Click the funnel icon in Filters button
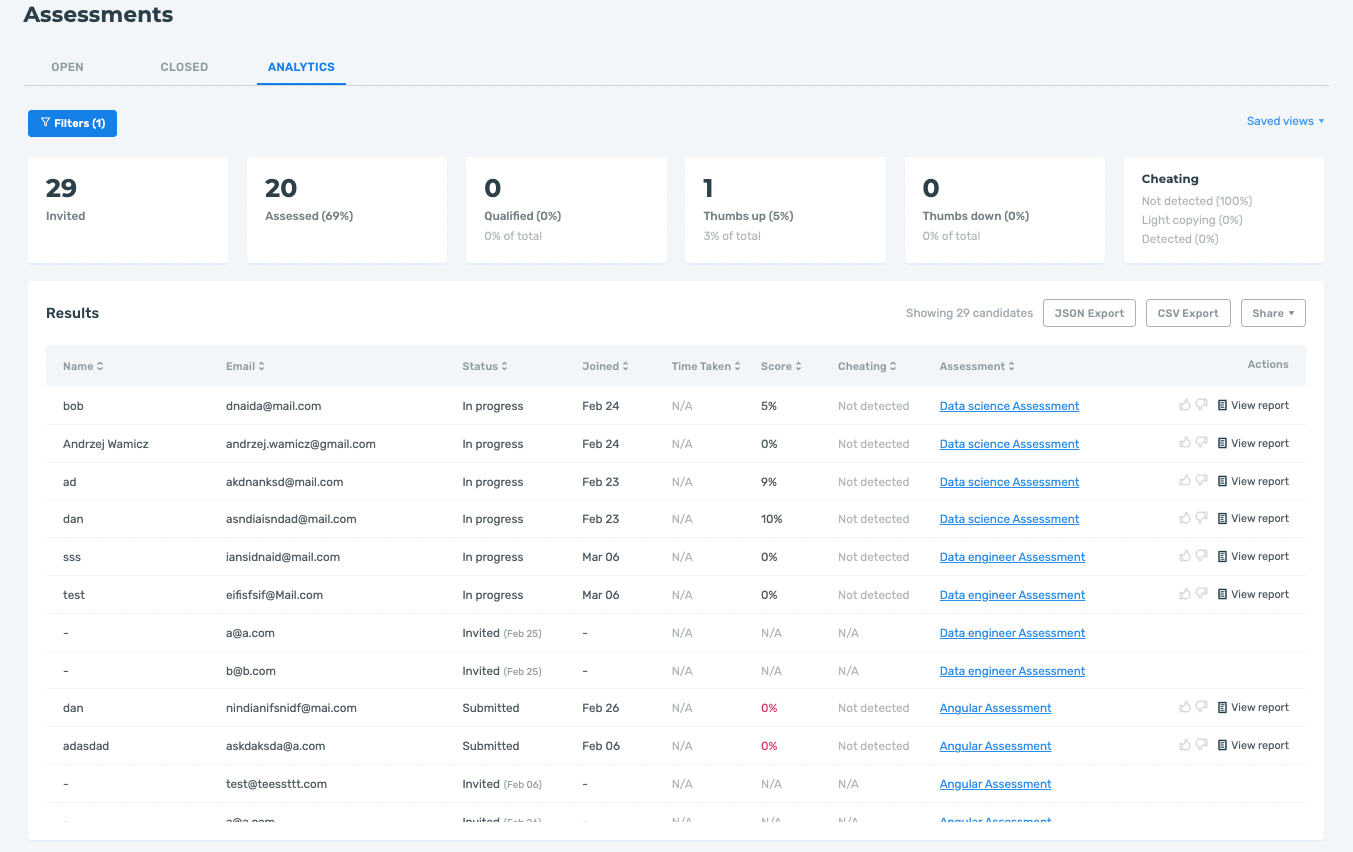 45,123
